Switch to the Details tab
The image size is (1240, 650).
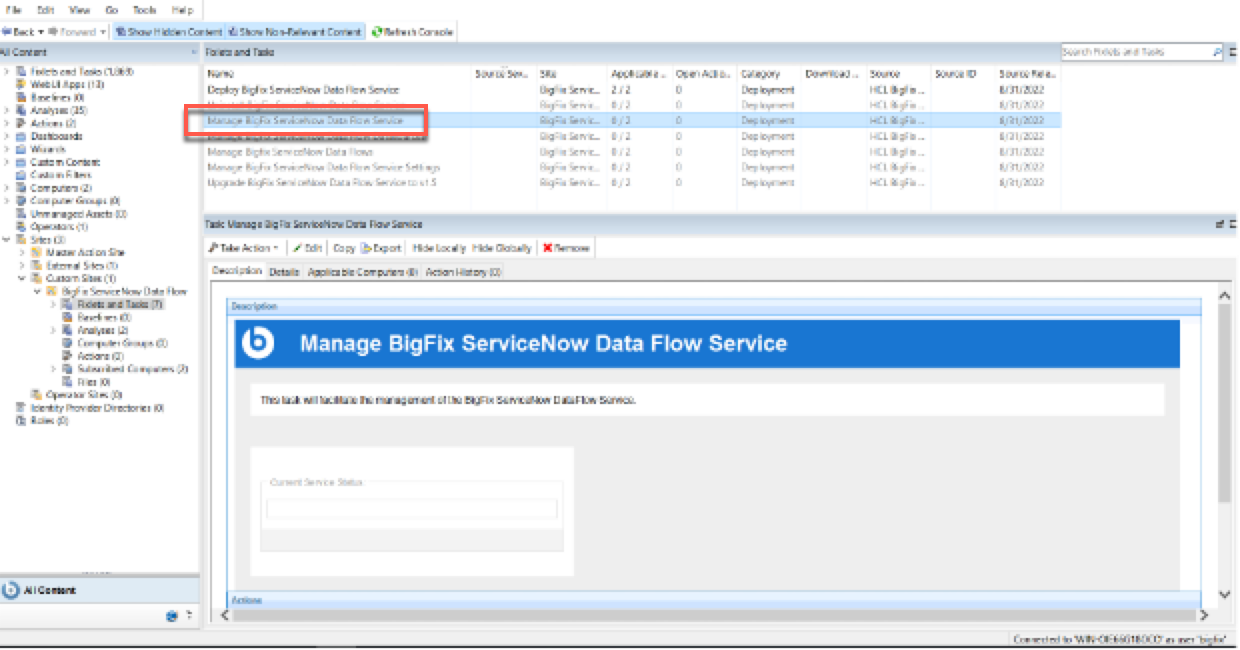click(x=284, y=272)
